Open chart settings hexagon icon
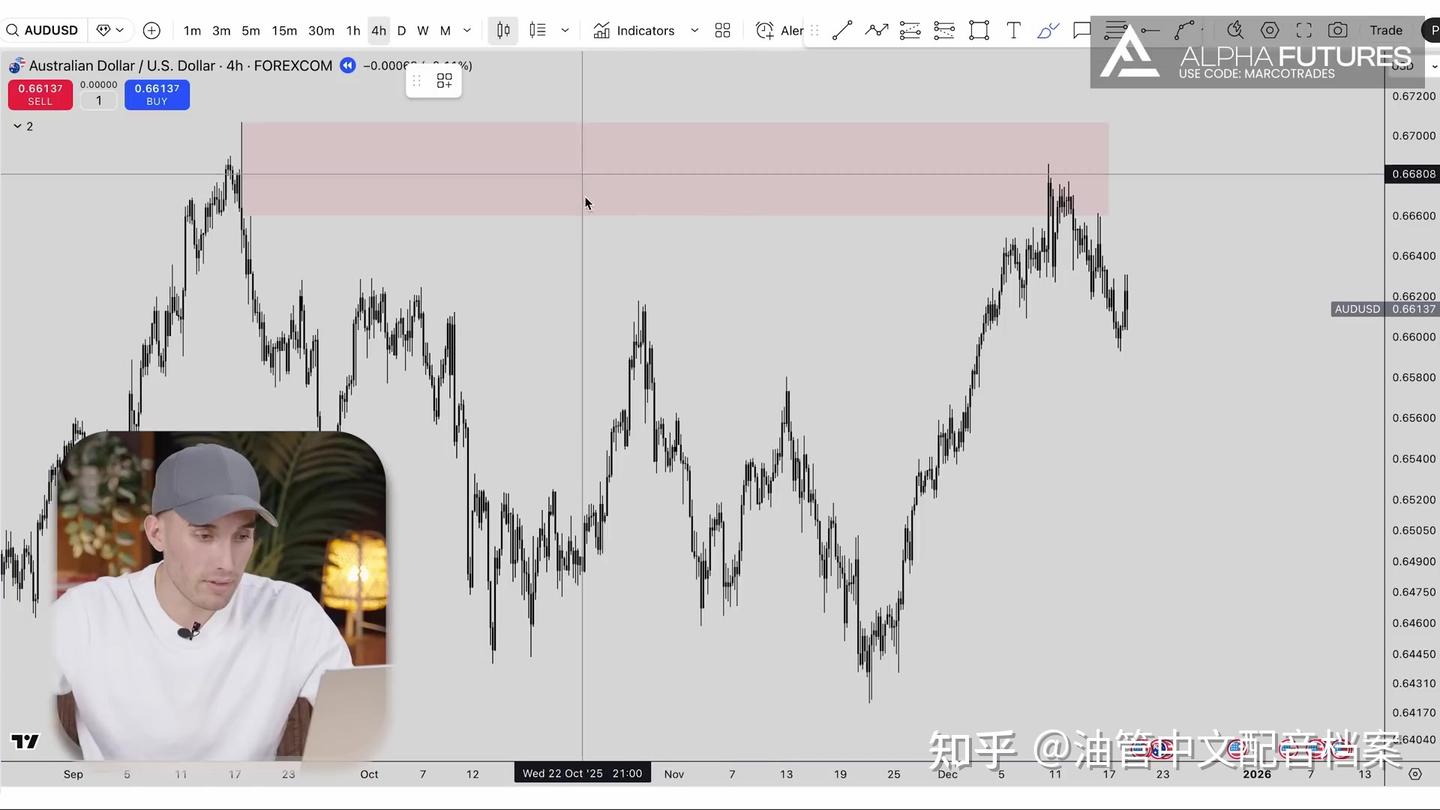This screenshot has width=1440, height=810. pyautogui.click(x=1270, y=30)
